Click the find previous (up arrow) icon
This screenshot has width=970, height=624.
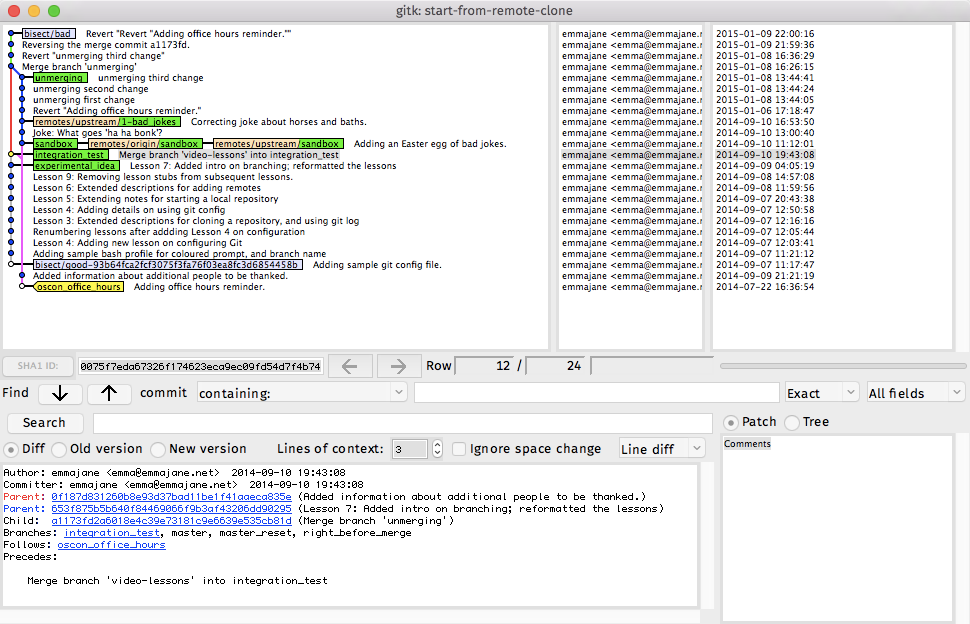tap(109, 393)
